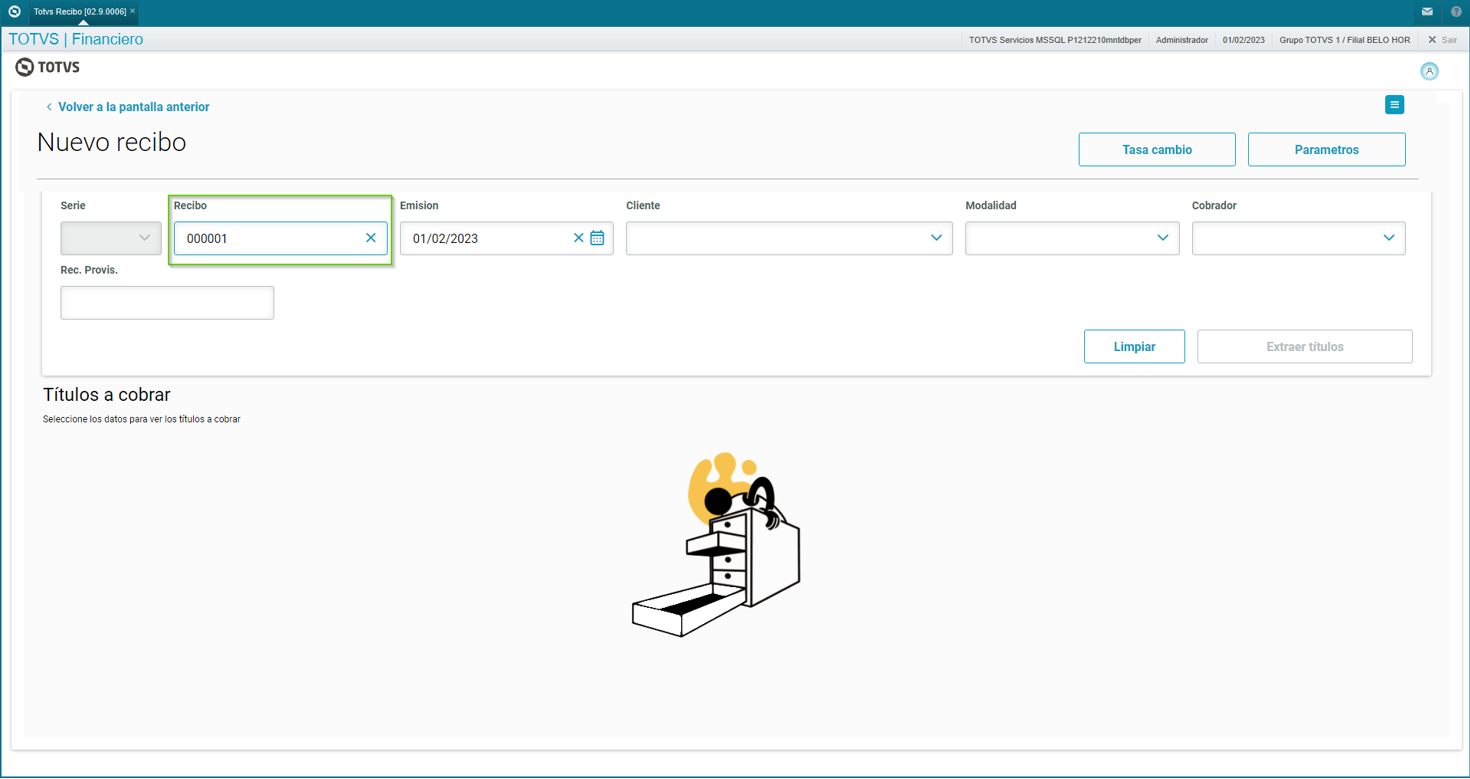Open the Parametros button
The height and width of the screenshot is (779, 1470).
[x=1327, y=150]
